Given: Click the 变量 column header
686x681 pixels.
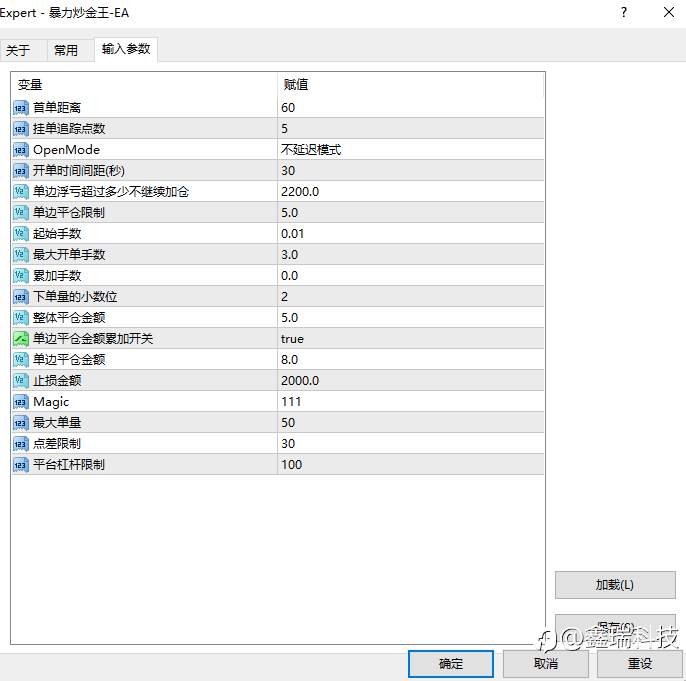Looking at the screenshot, I should tap(144, 84).
